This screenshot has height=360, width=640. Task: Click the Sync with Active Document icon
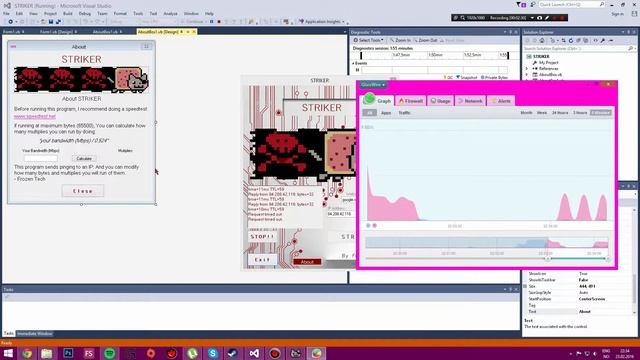[x=563, y=40]
